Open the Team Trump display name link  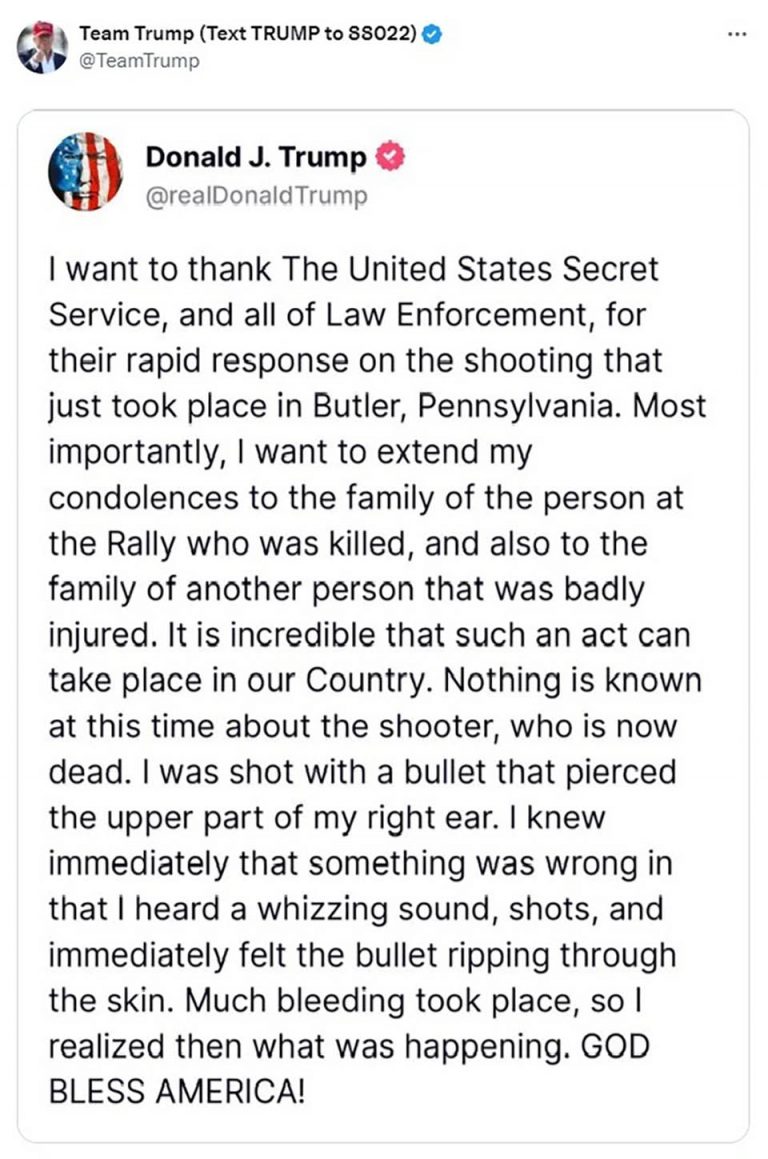click(x=136, y=34)
